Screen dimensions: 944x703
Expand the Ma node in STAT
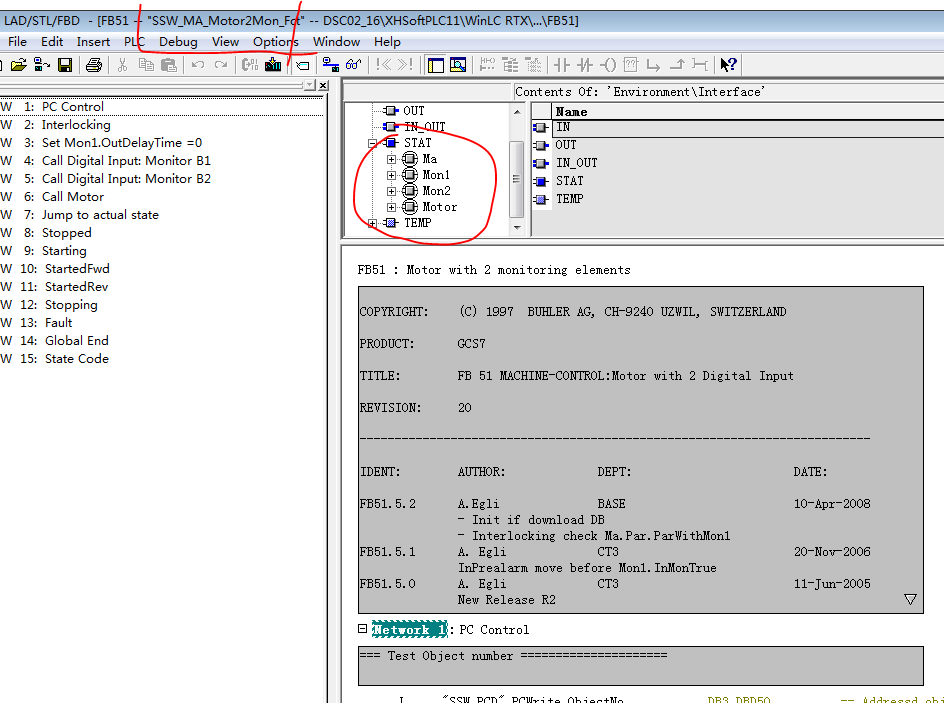(x=391, y=159)
